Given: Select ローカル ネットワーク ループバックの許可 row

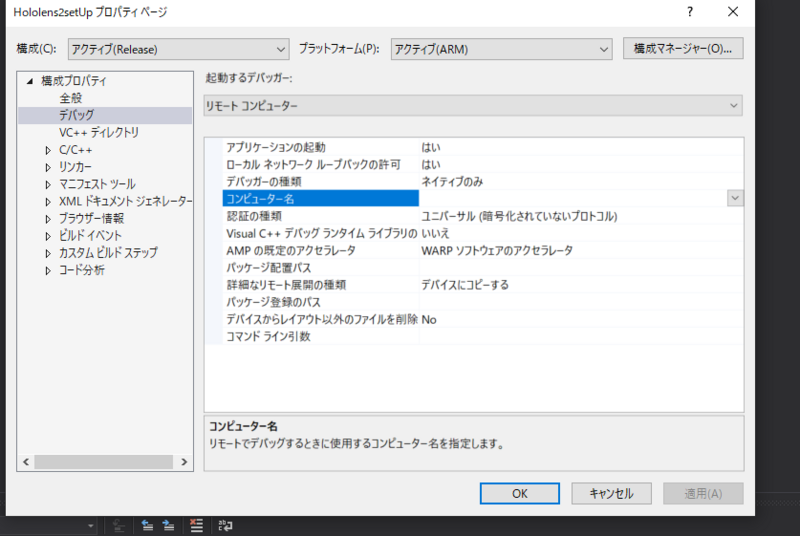Looking at the screenshot, I should point(483,164).
